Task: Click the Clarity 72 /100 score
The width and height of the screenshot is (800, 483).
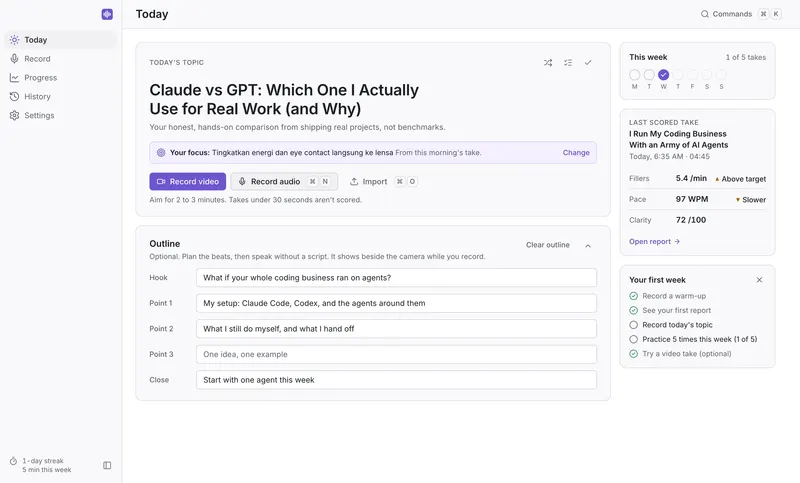Action: [691, 220]
